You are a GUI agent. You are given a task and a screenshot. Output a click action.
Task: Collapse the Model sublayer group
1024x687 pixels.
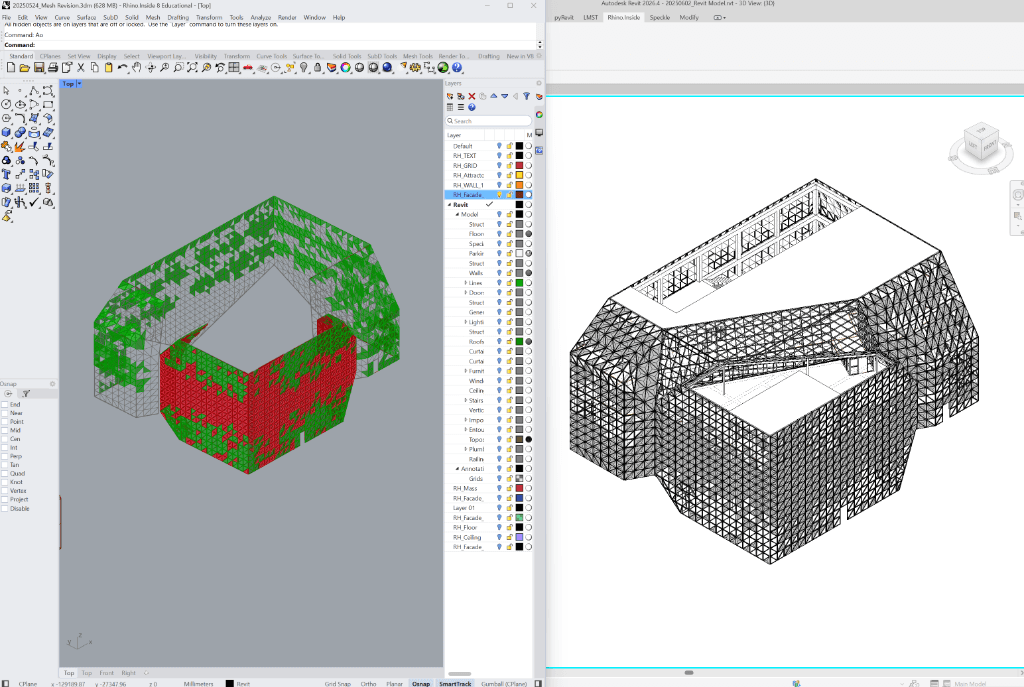coord(457,214)
